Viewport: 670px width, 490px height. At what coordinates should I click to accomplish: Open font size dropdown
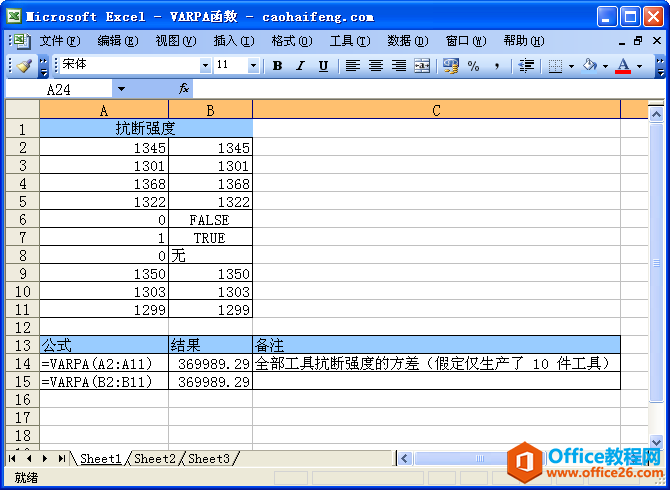(253, 65)
